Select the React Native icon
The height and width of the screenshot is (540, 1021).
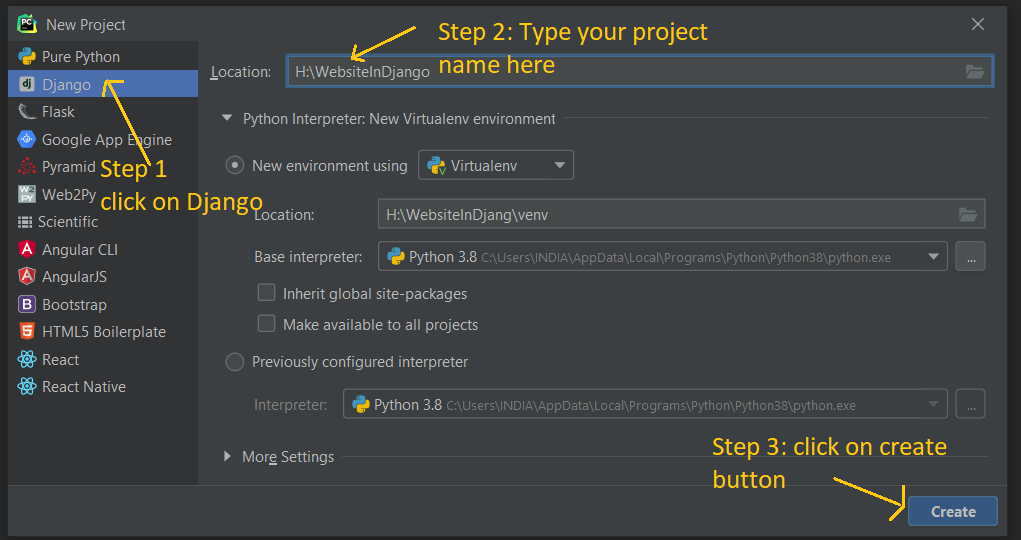tap(27, 387)
